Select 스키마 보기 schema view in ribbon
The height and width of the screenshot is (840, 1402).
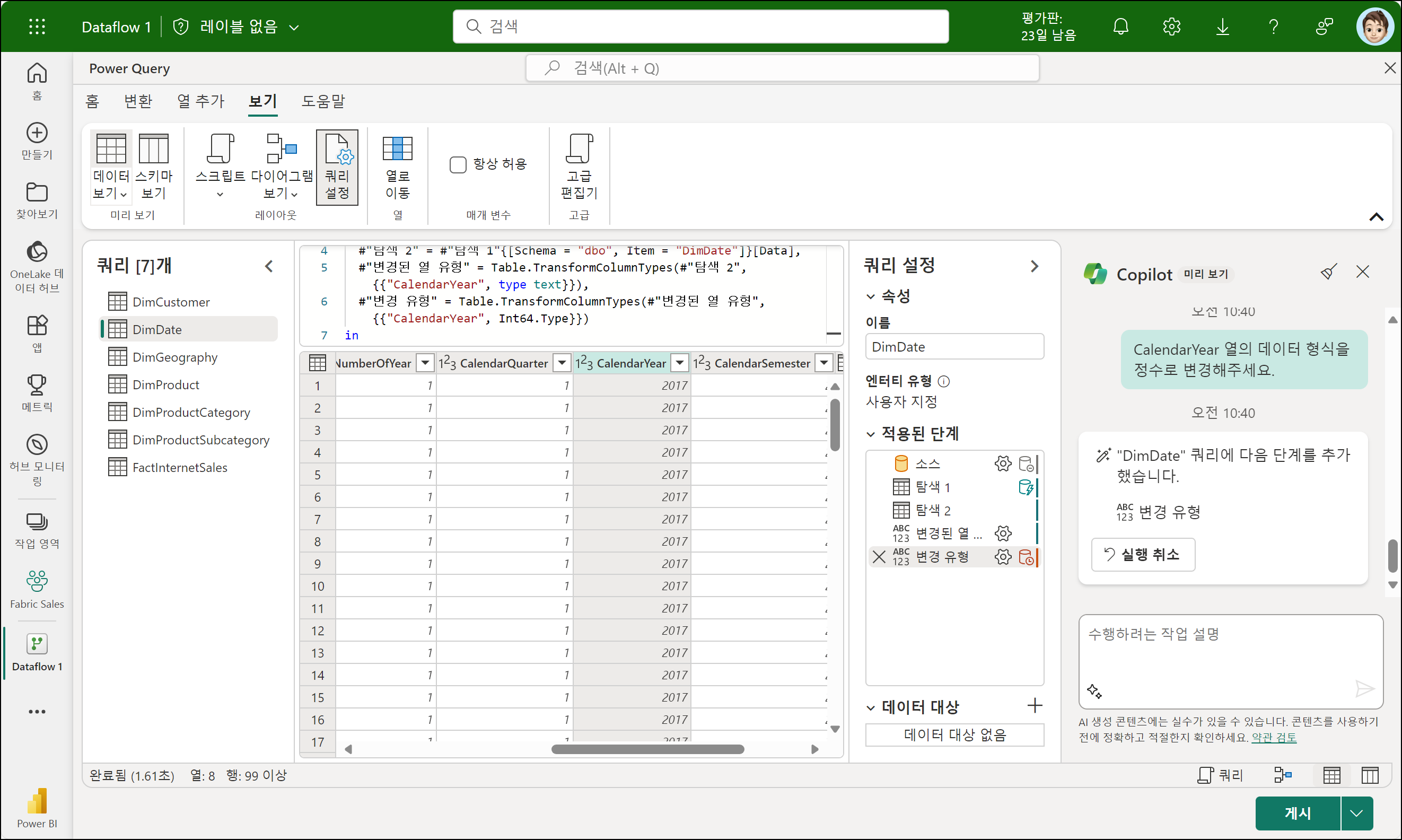tap(153, 166)
